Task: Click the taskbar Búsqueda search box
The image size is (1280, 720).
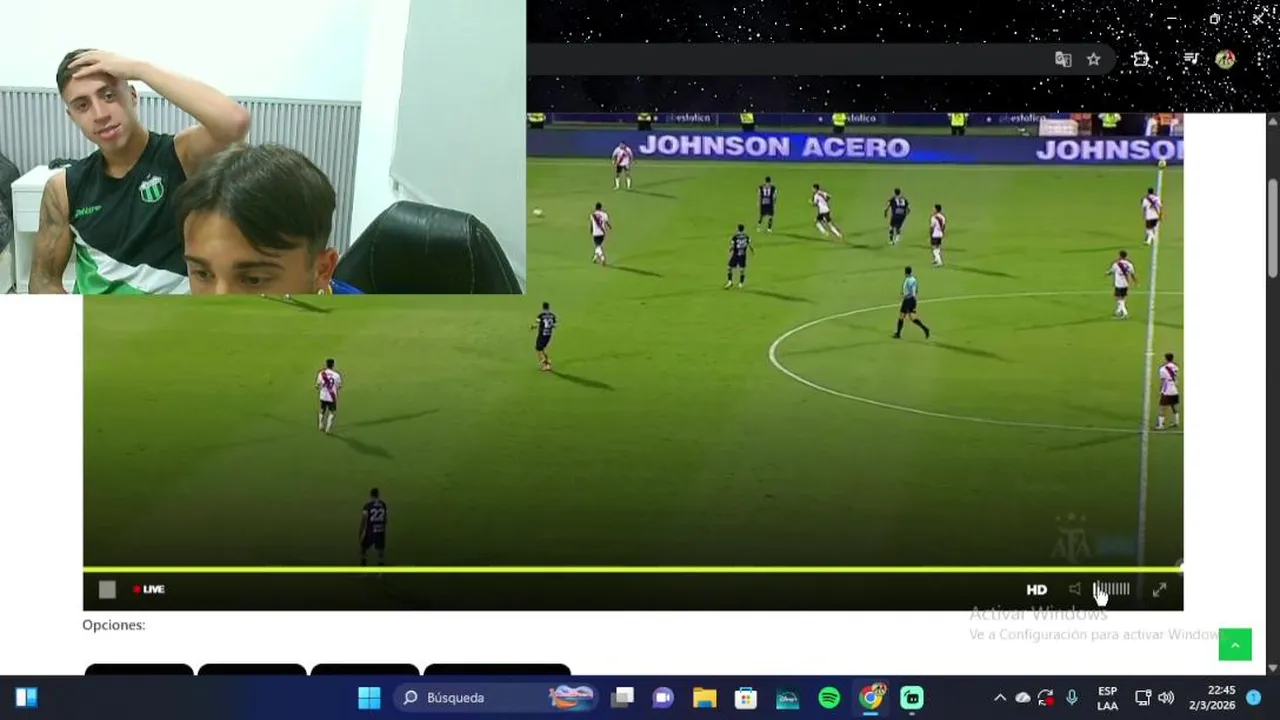Action: (x=495, y=698)
